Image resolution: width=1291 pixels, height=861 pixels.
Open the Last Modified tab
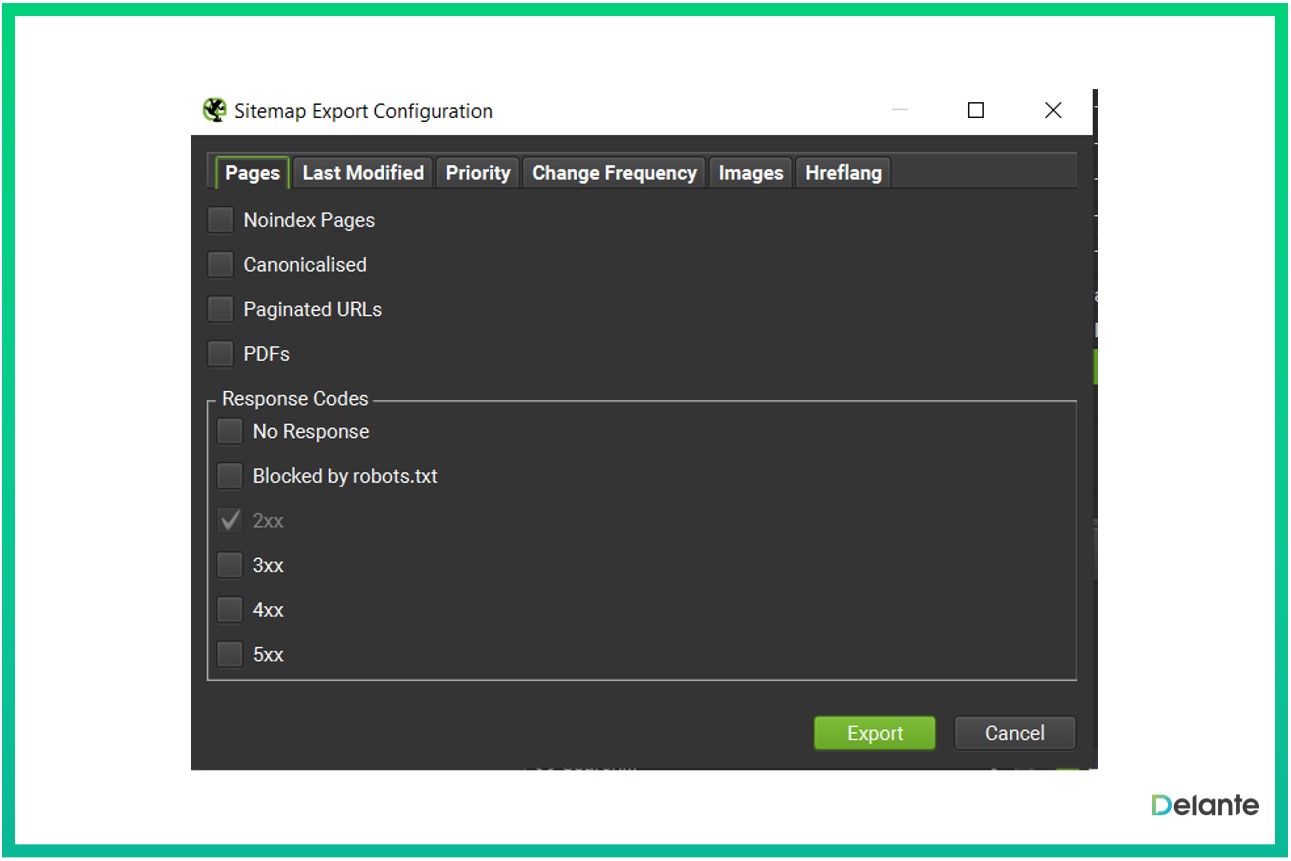coord(363,173)
